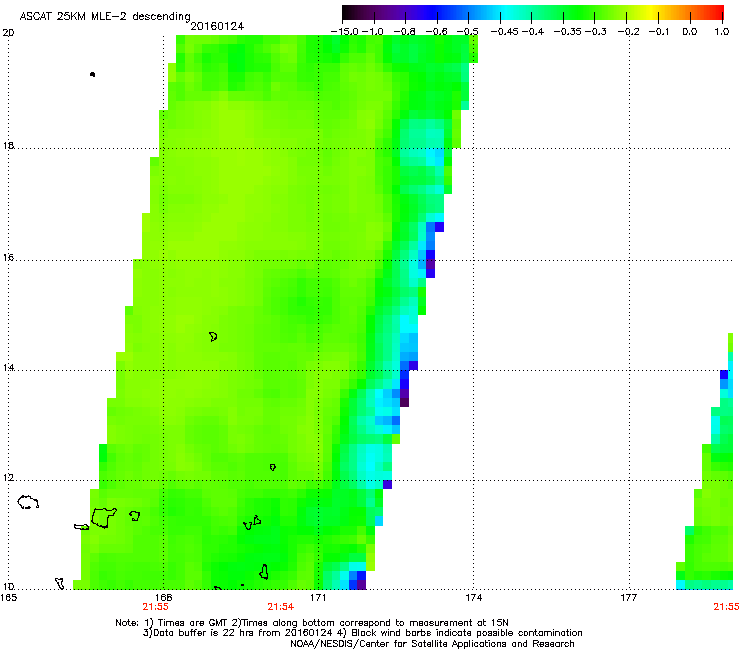Click the longitude label "168"
The image size is (740, 650).
(x=163, y=598)
